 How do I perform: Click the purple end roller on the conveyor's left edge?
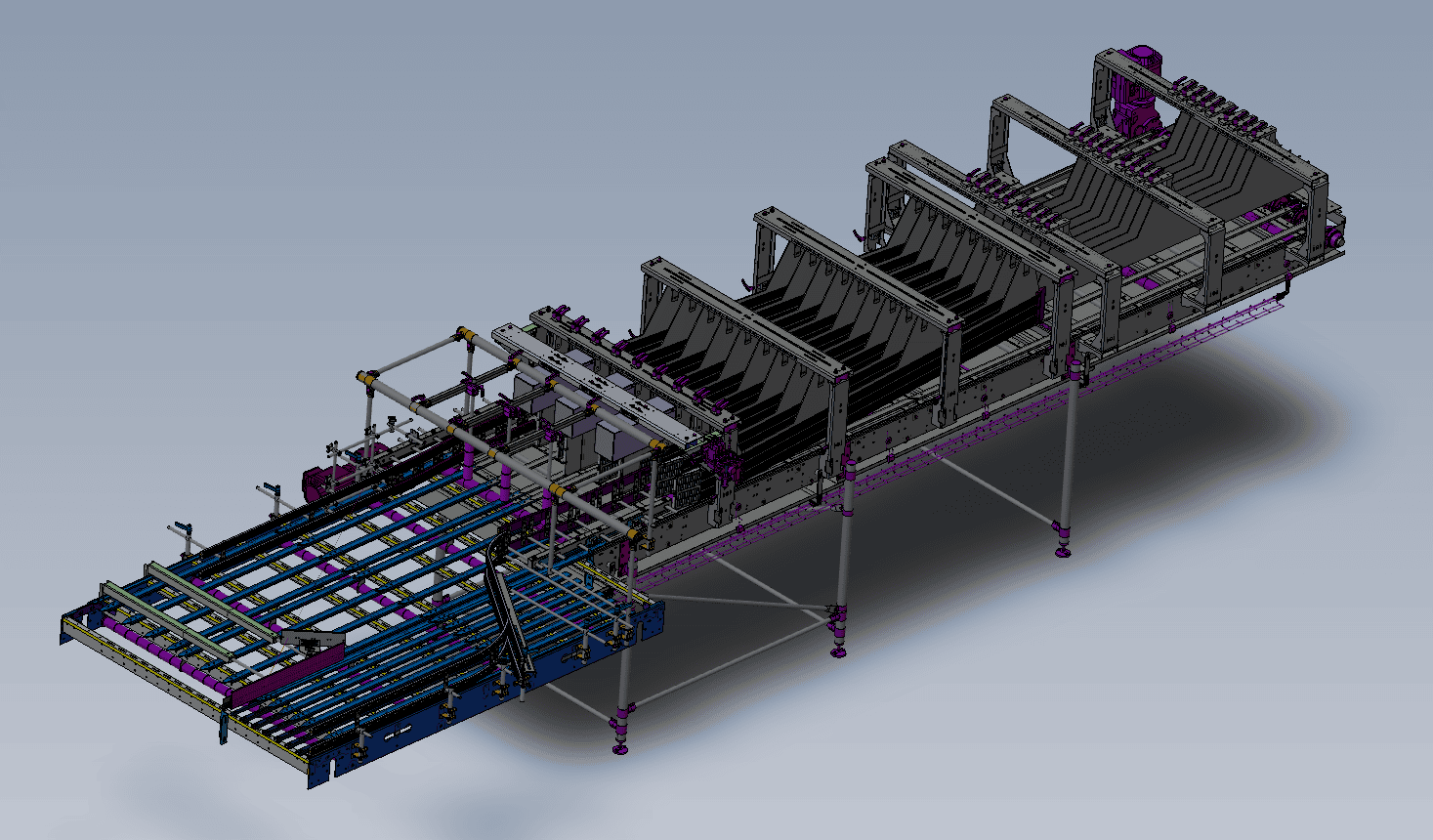click(127, 631)
